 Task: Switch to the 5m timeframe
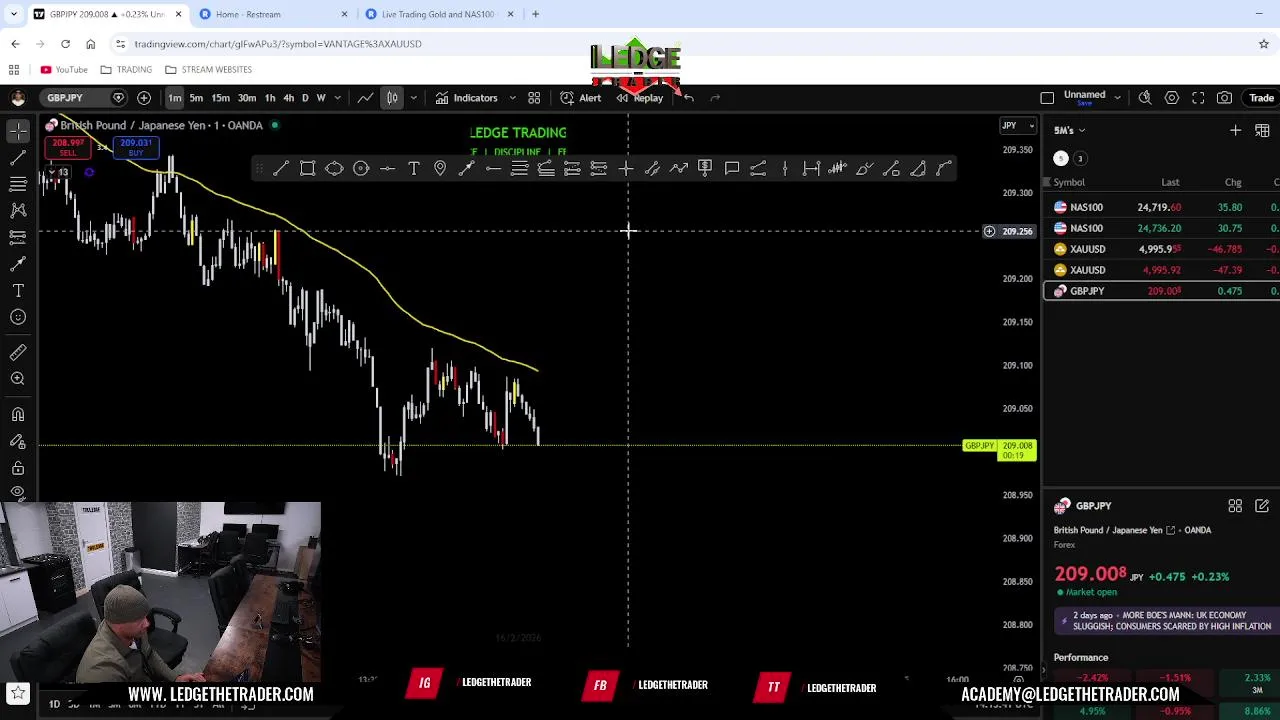pos(196,98)
